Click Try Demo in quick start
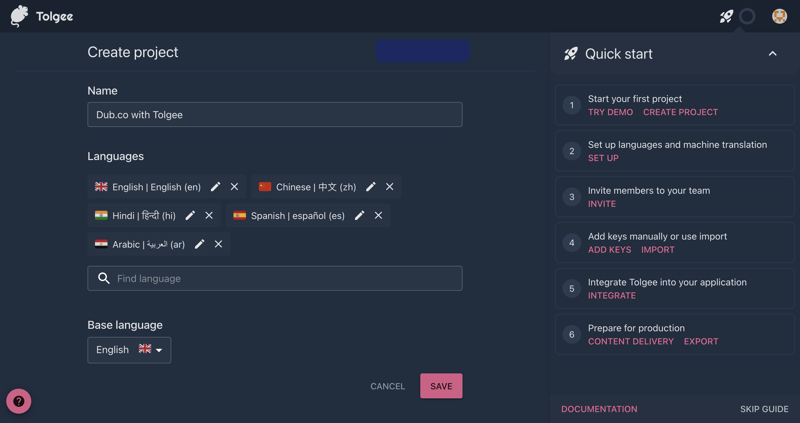 point(610,112)
